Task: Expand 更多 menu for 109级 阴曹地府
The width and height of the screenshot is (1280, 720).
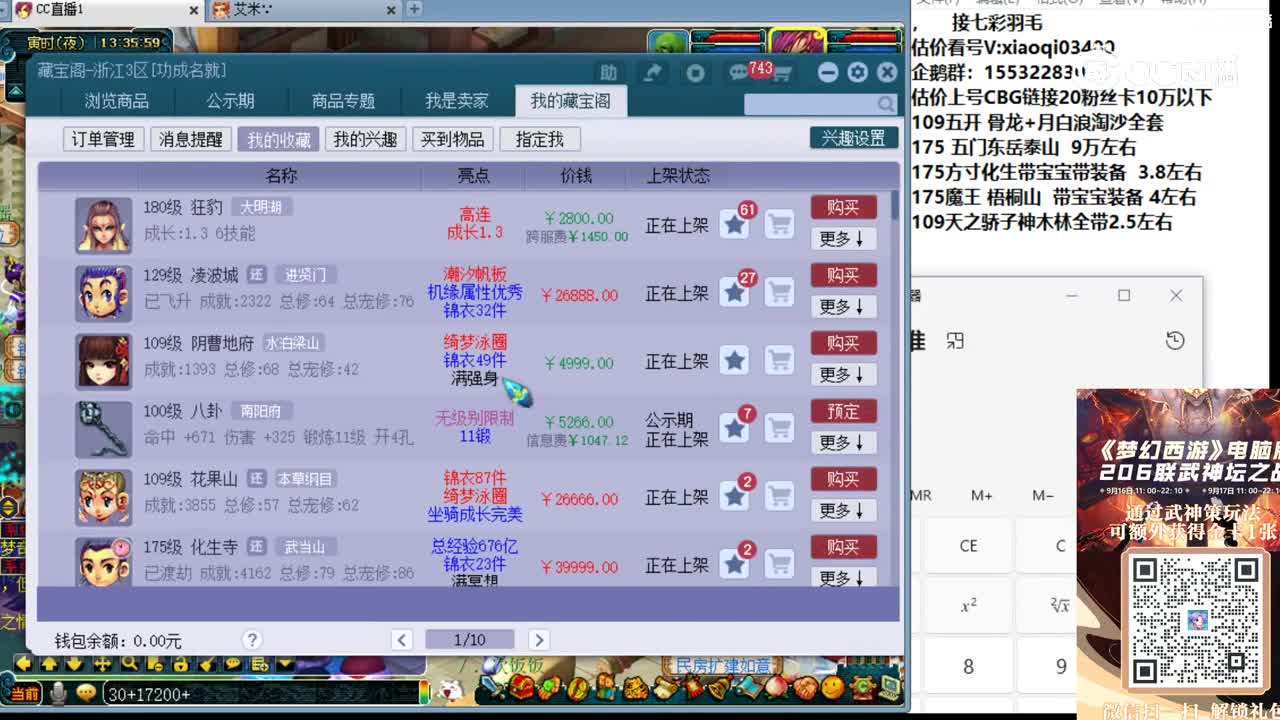Action: coord(843,375)
